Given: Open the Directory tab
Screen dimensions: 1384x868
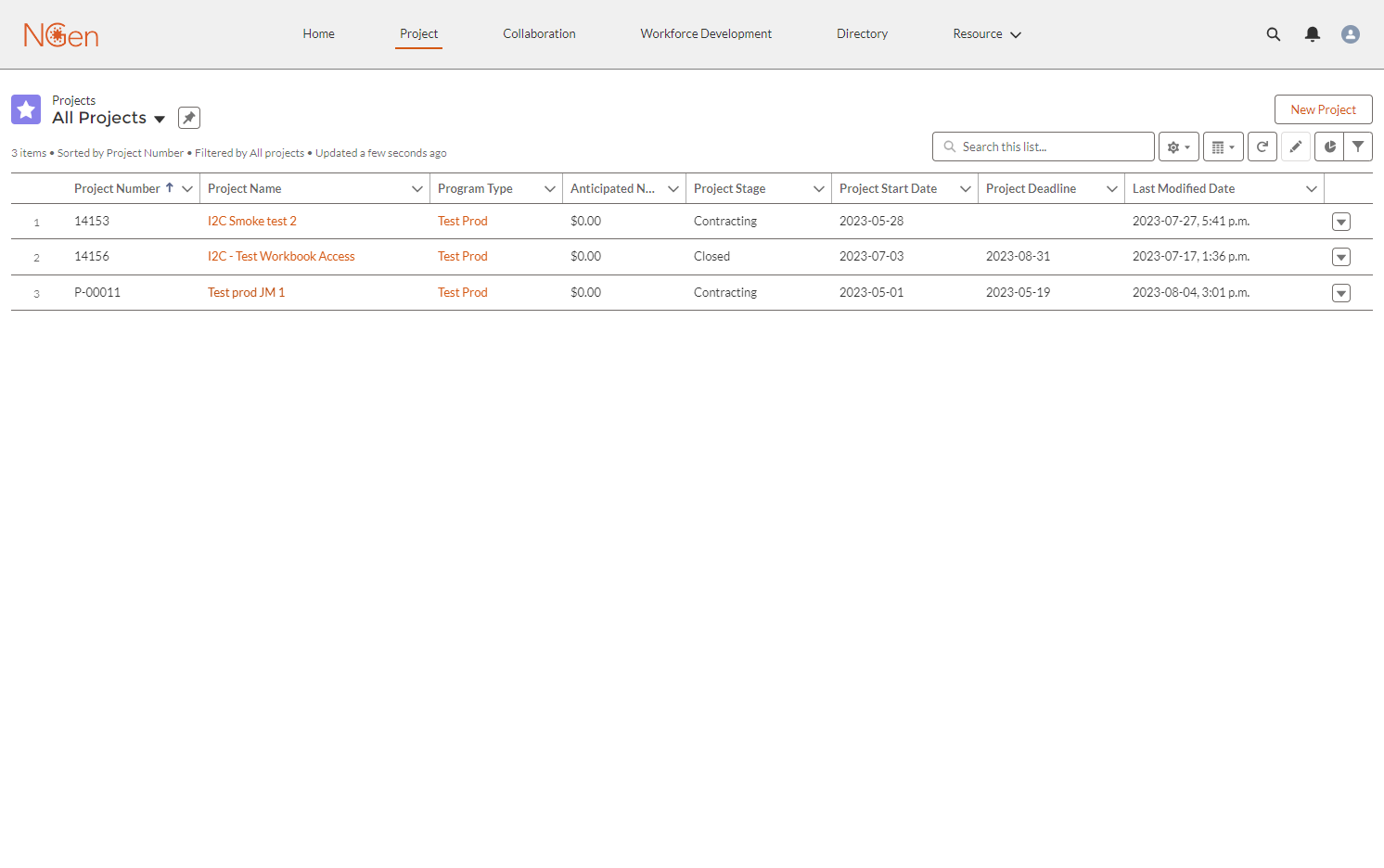Looking at the screenshot, I should (862, 34).
